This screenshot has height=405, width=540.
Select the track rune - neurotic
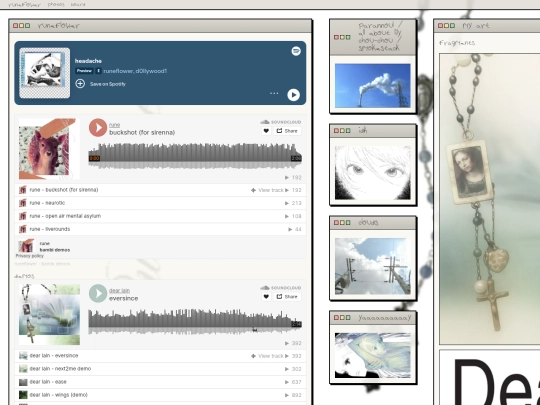[47, 203]
